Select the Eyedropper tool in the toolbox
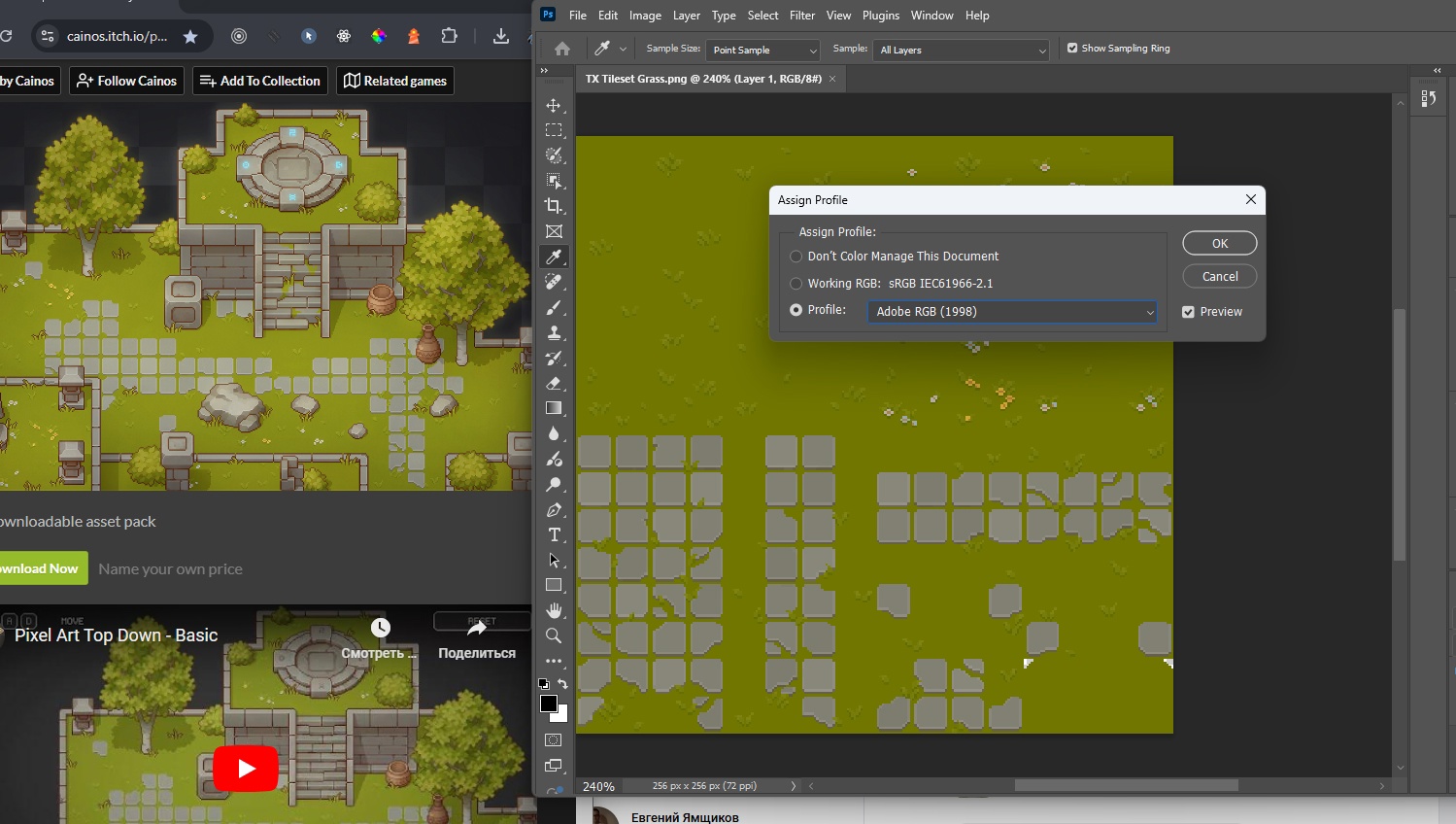The height and width of the screenshot is (824, 1456). pos(554,257)
